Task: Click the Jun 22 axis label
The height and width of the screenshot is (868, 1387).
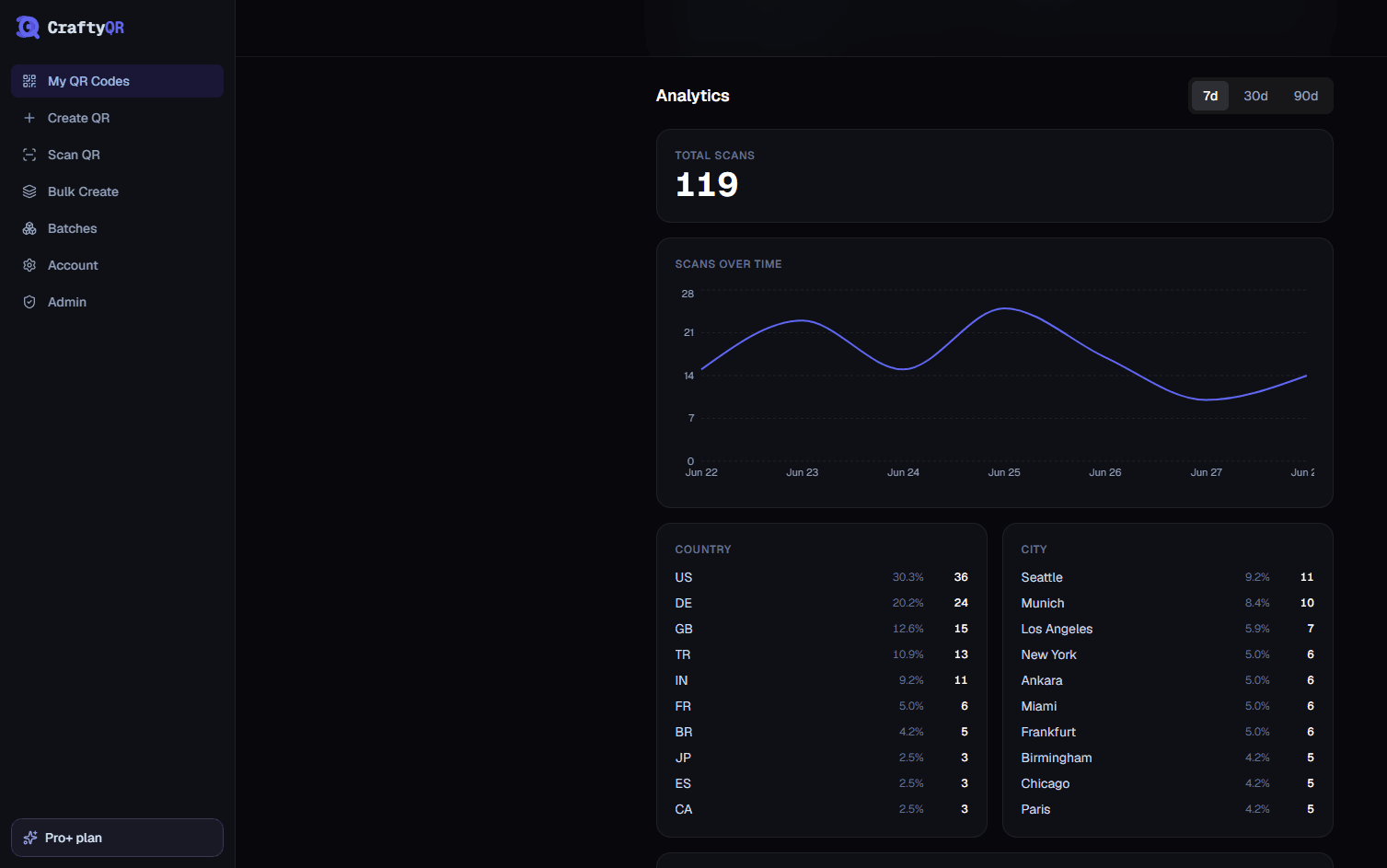Action: click(701, 472)
